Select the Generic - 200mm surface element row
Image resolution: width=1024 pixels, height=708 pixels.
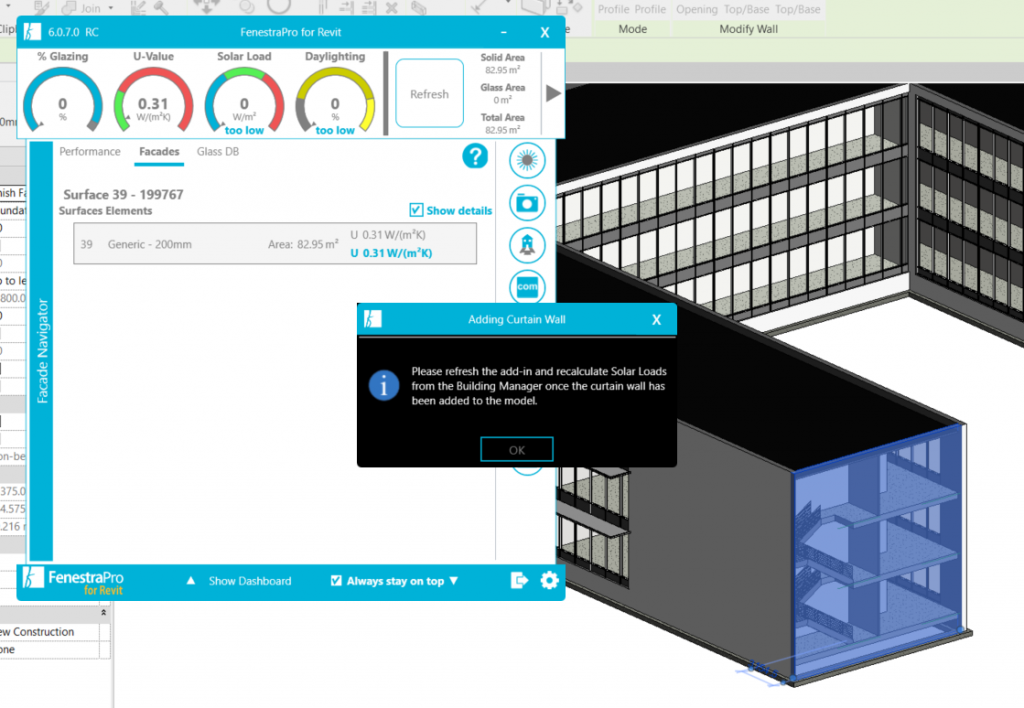275,244
